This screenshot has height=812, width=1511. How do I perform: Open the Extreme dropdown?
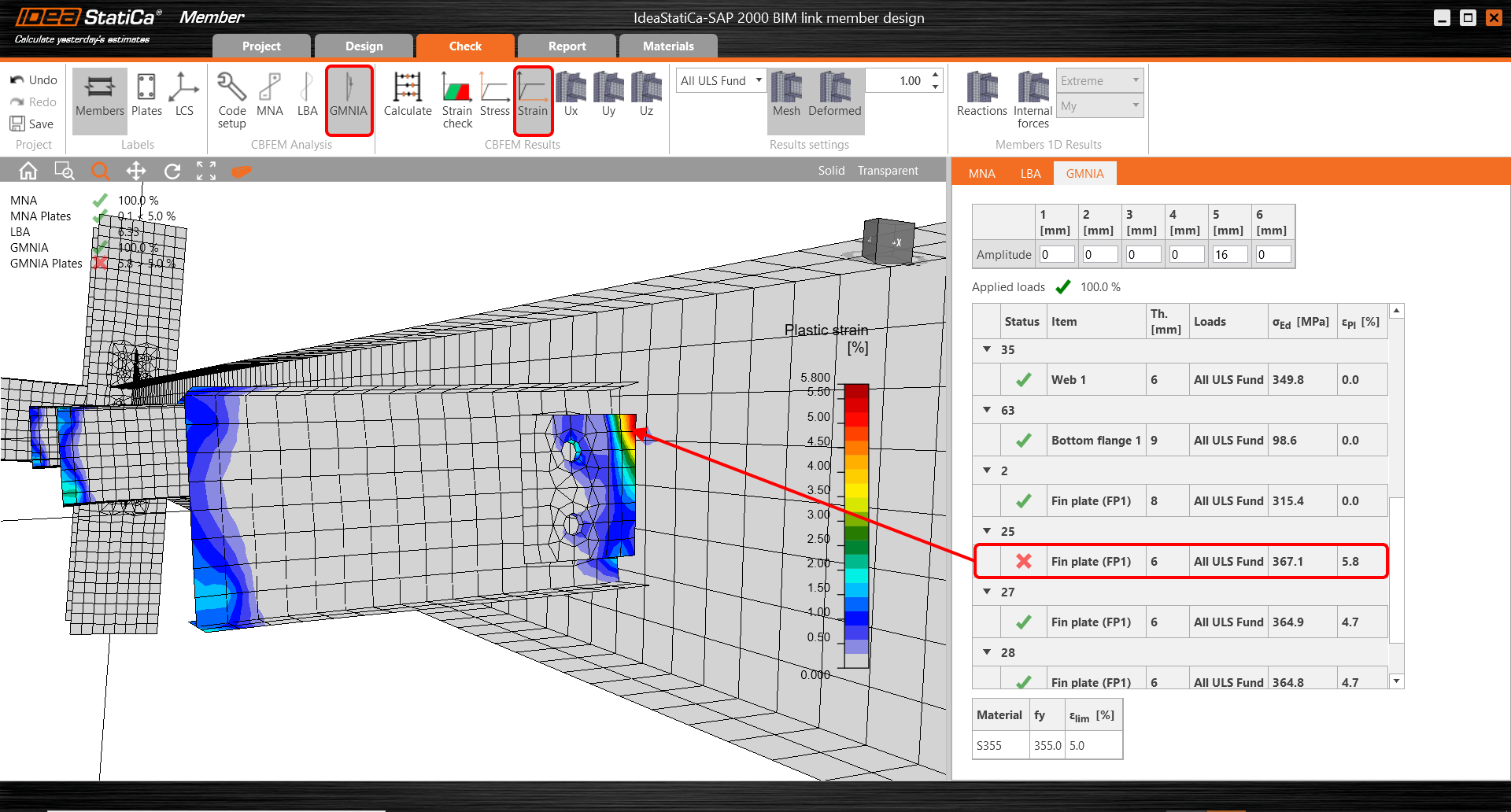pos(1099,80)
